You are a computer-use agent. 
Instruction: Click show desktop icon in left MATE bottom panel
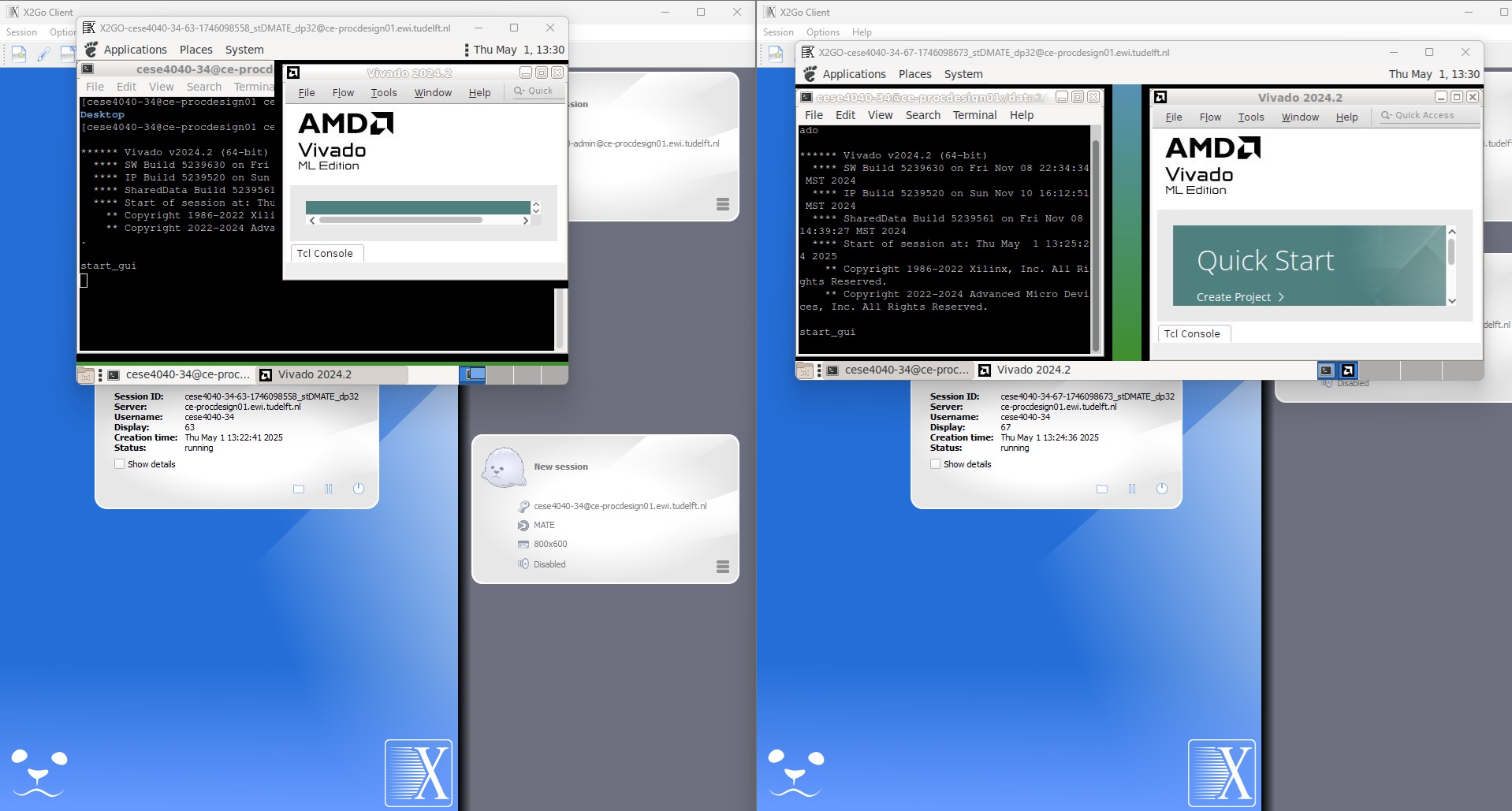tap(86, 375)
